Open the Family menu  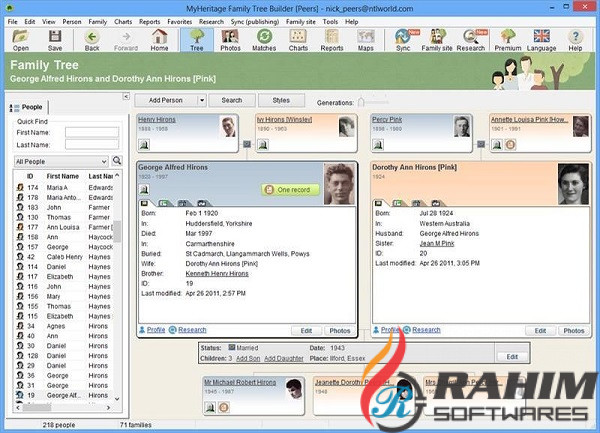click(98, 22)
